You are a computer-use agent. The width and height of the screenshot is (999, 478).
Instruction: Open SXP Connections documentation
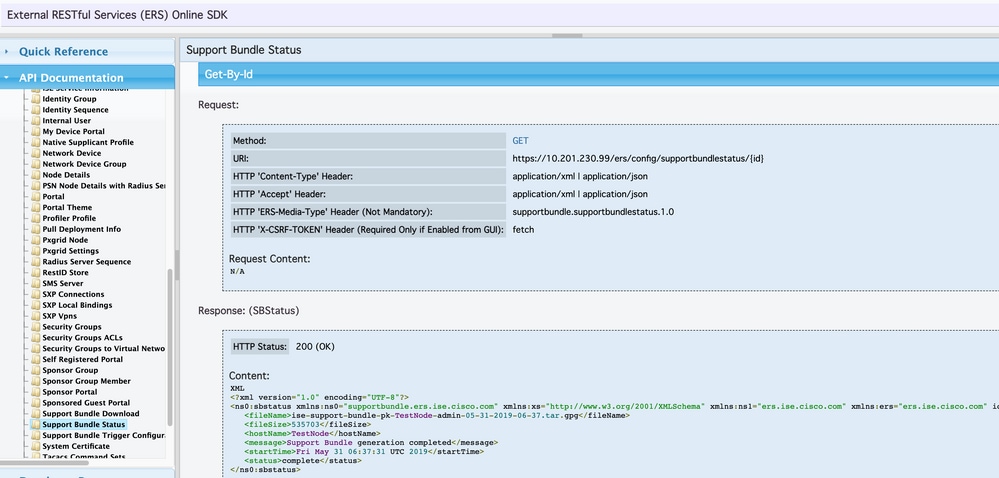click(x=73, y=294)
